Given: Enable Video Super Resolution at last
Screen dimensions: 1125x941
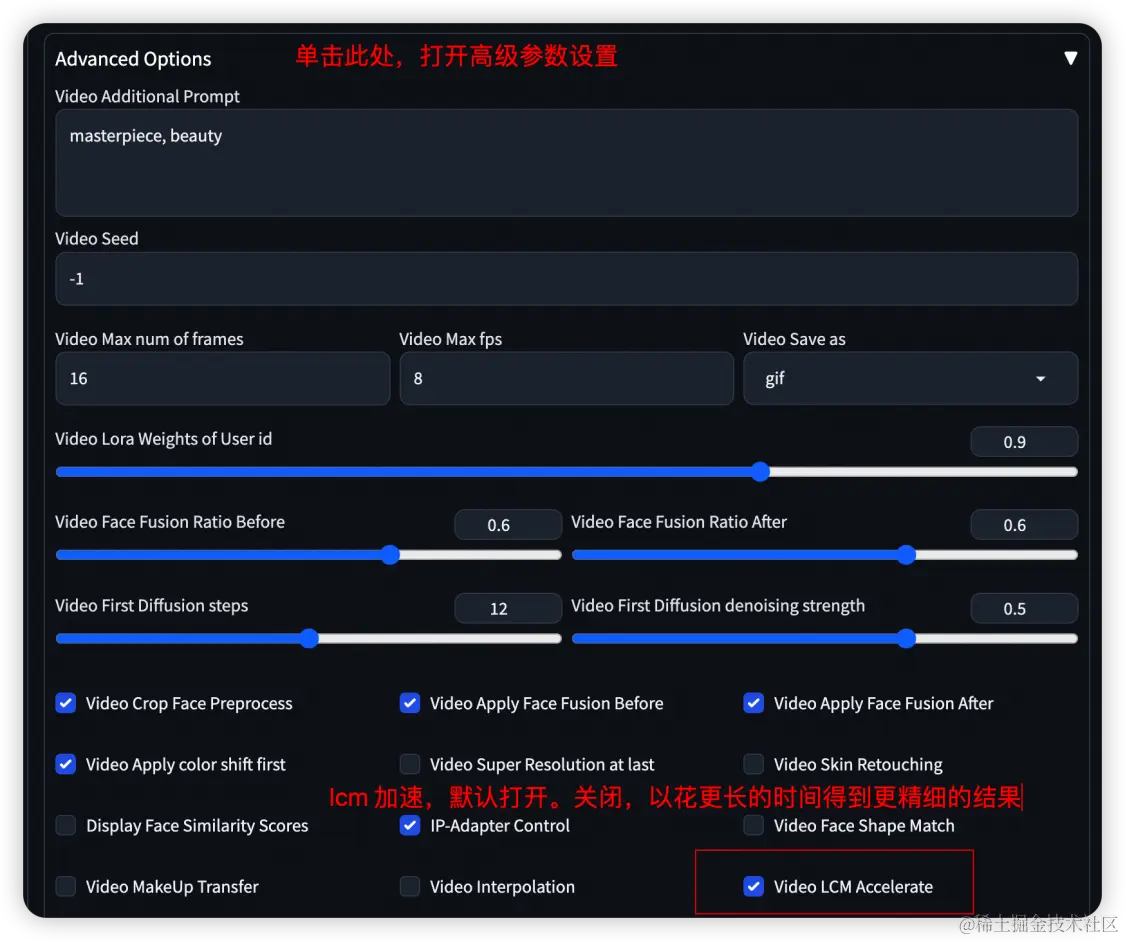Looking at the screenshot, I should (410, 764).
